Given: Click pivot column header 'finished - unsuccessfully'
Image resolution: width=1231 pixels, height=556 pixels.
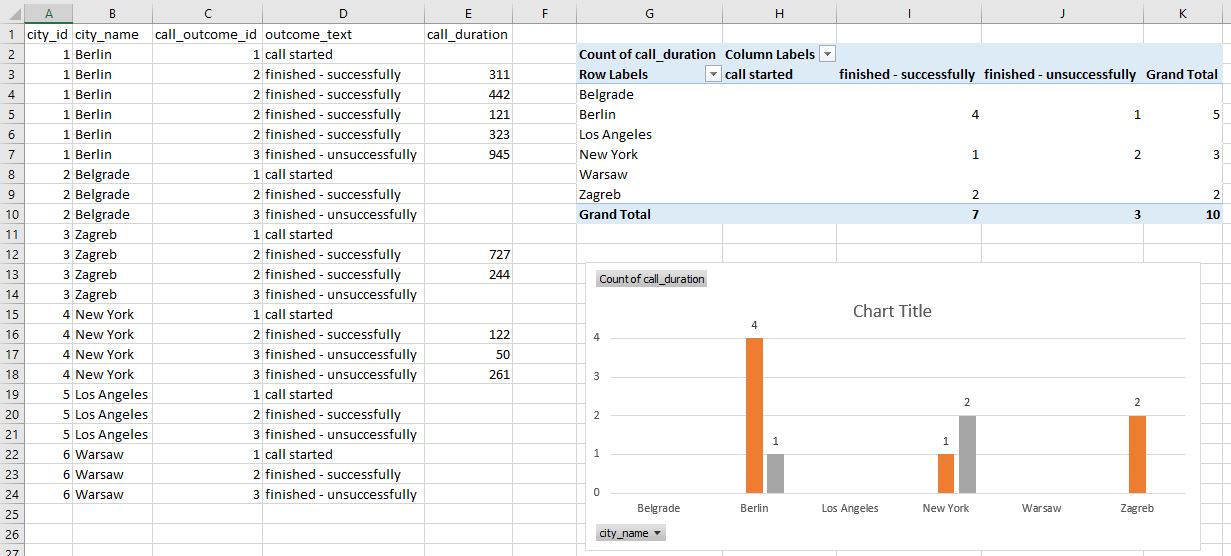Looking at the screenshot, I should pos(1060,74).
